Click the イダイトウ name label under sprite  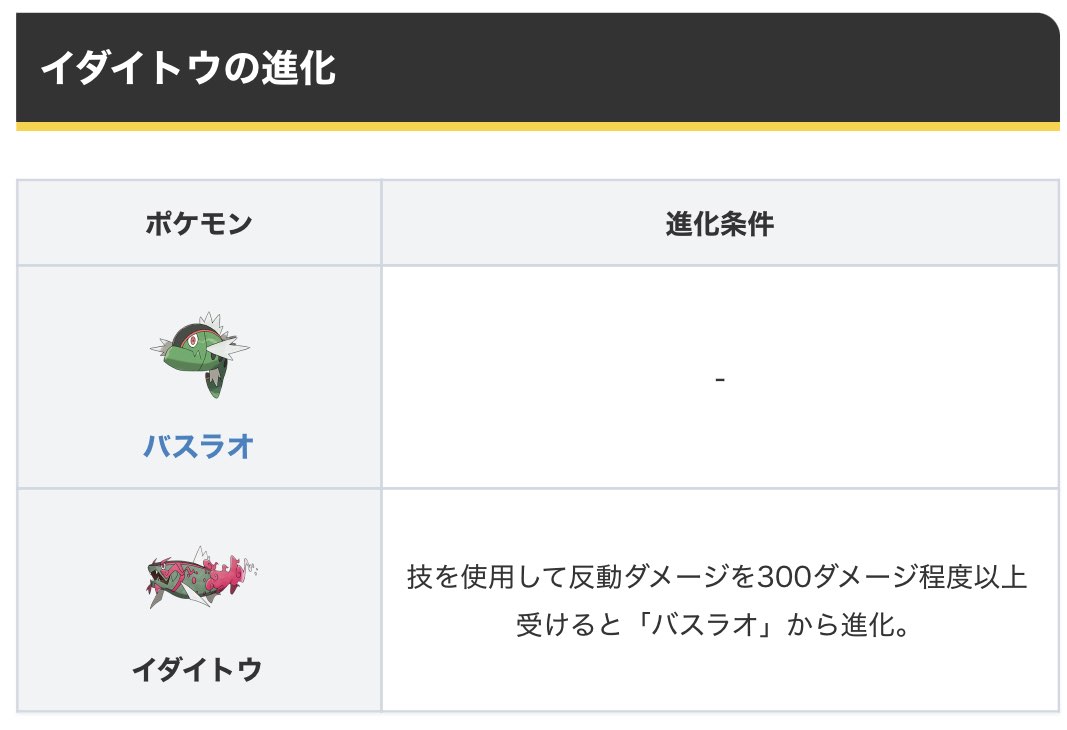(x=197, y=668)
